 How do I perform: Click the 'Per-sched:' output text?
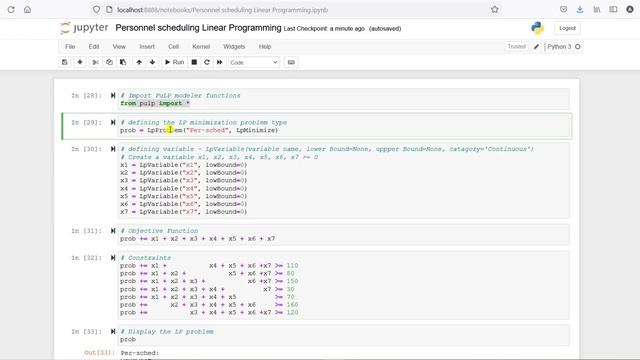click(x=140, y=353)
